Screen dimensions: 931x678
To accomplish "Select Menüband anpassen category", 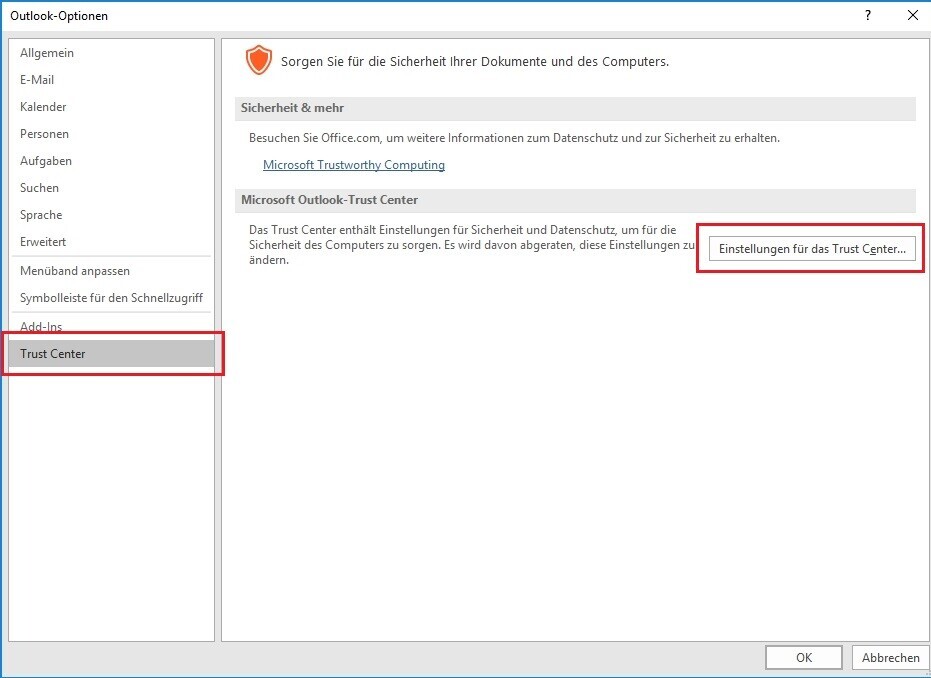I will click(111, 271).
